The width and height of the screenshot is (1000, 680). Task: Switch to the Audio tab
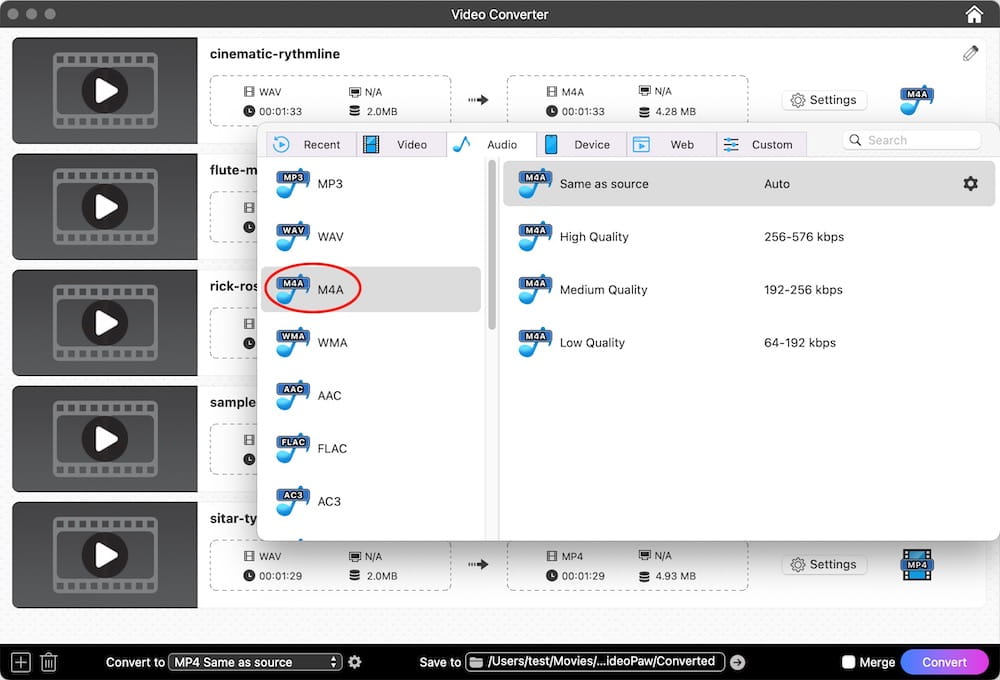(491, 145)
